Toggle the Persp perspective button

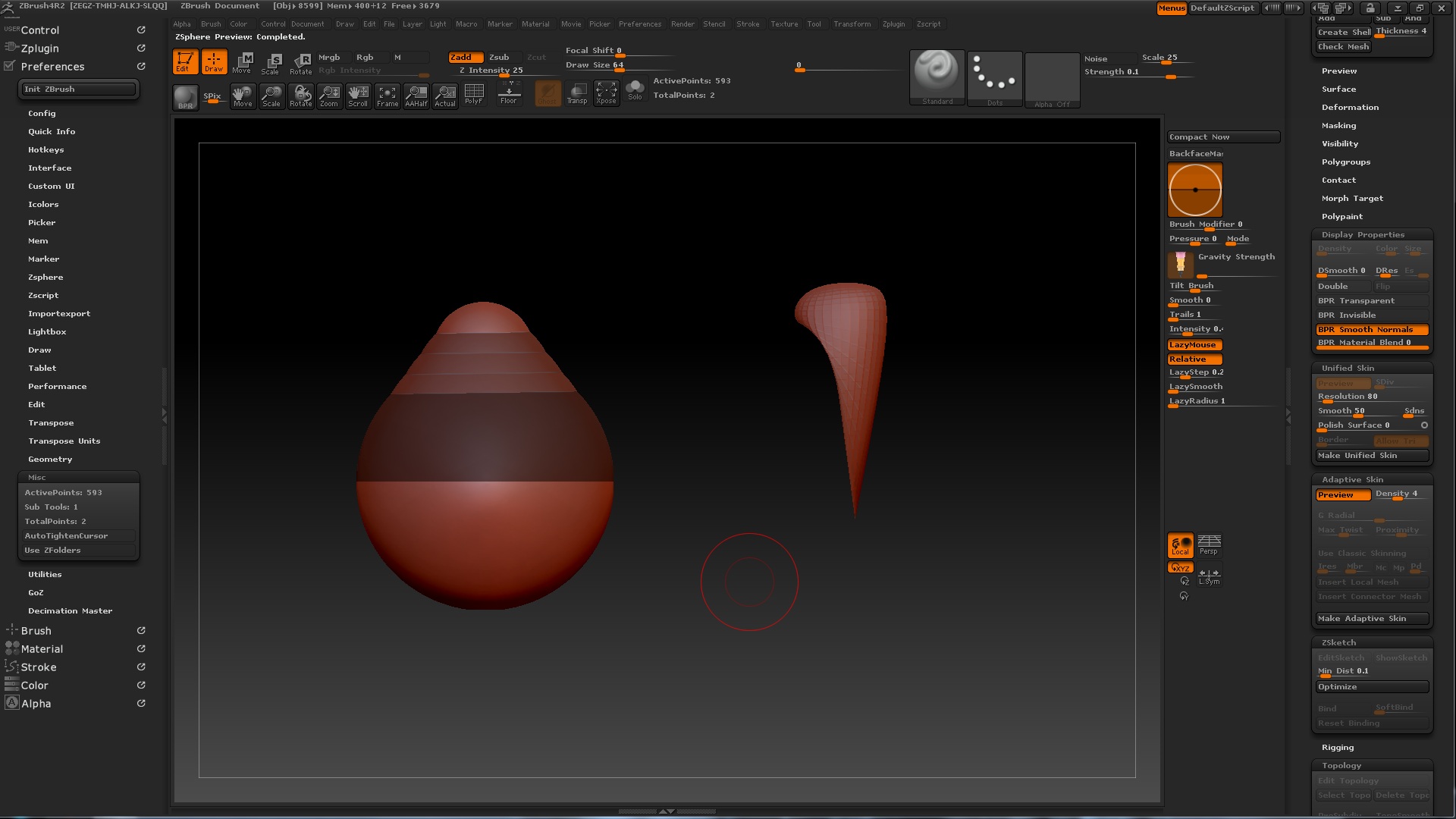point(1209,544)
